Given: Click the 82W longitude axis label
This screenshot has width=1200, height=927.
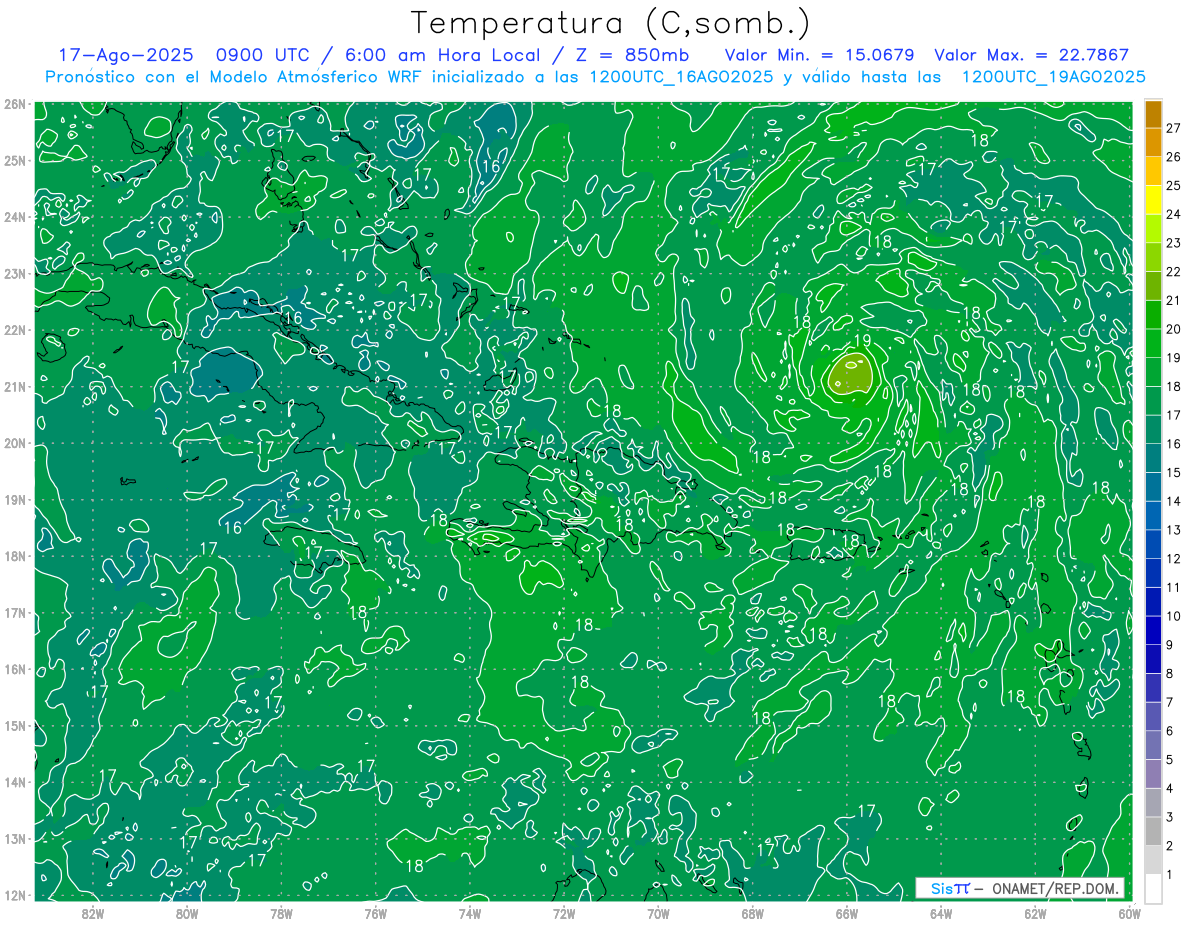Looking at the screenshot, I should click(x=92, y=913).
